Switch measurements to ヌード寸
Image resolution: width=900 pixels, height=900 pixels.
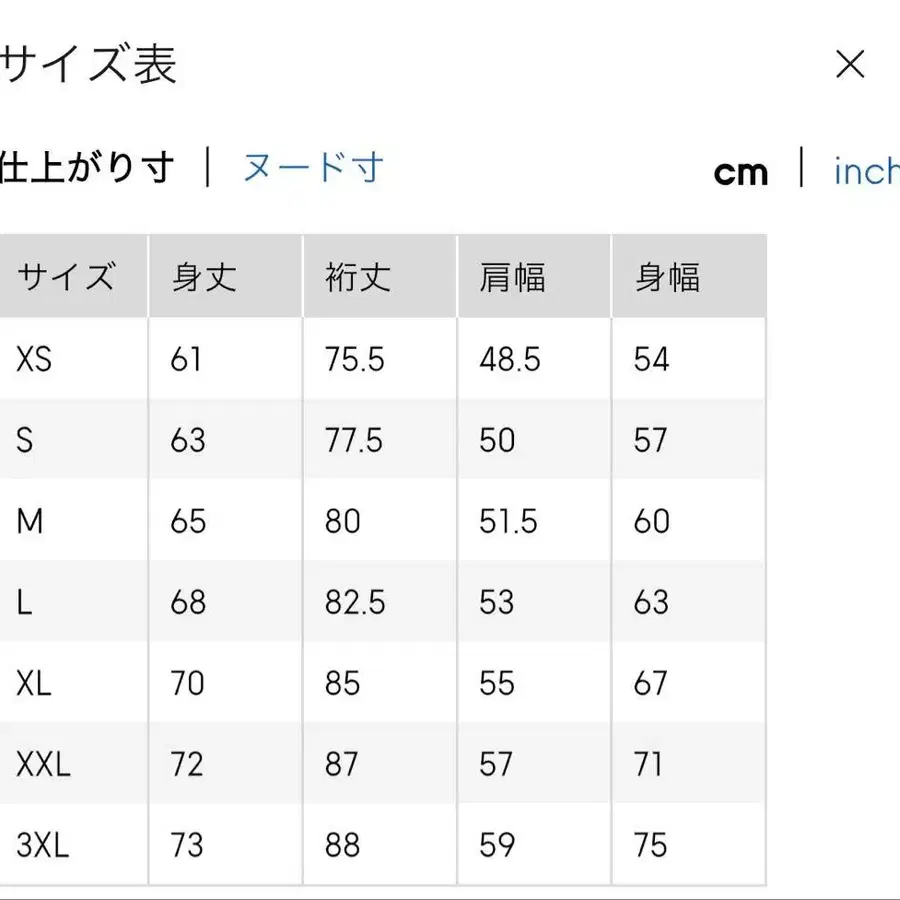click(x=312, y=170)
